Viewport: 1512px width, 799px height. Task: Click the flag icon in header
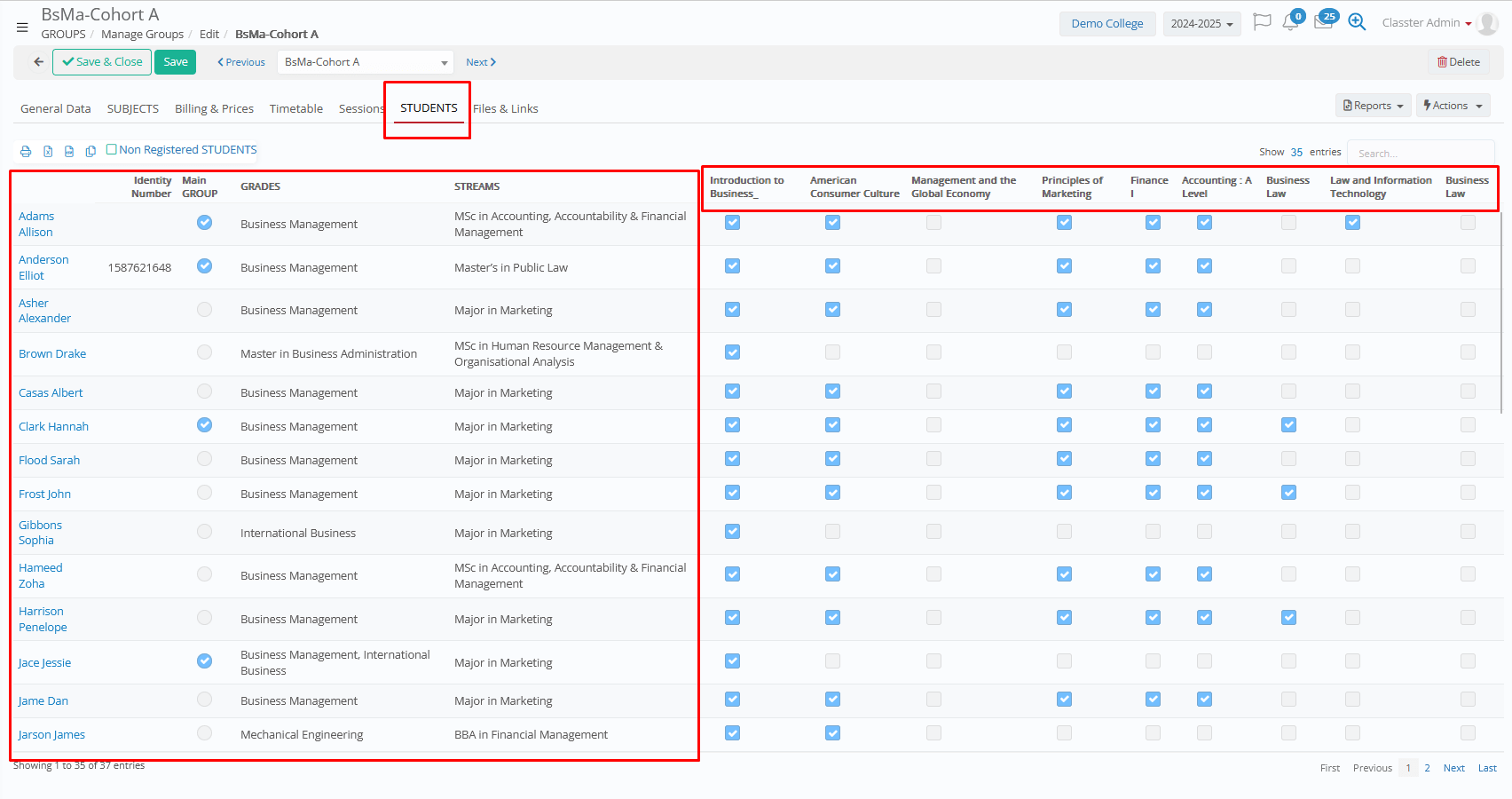point(1261,22)
